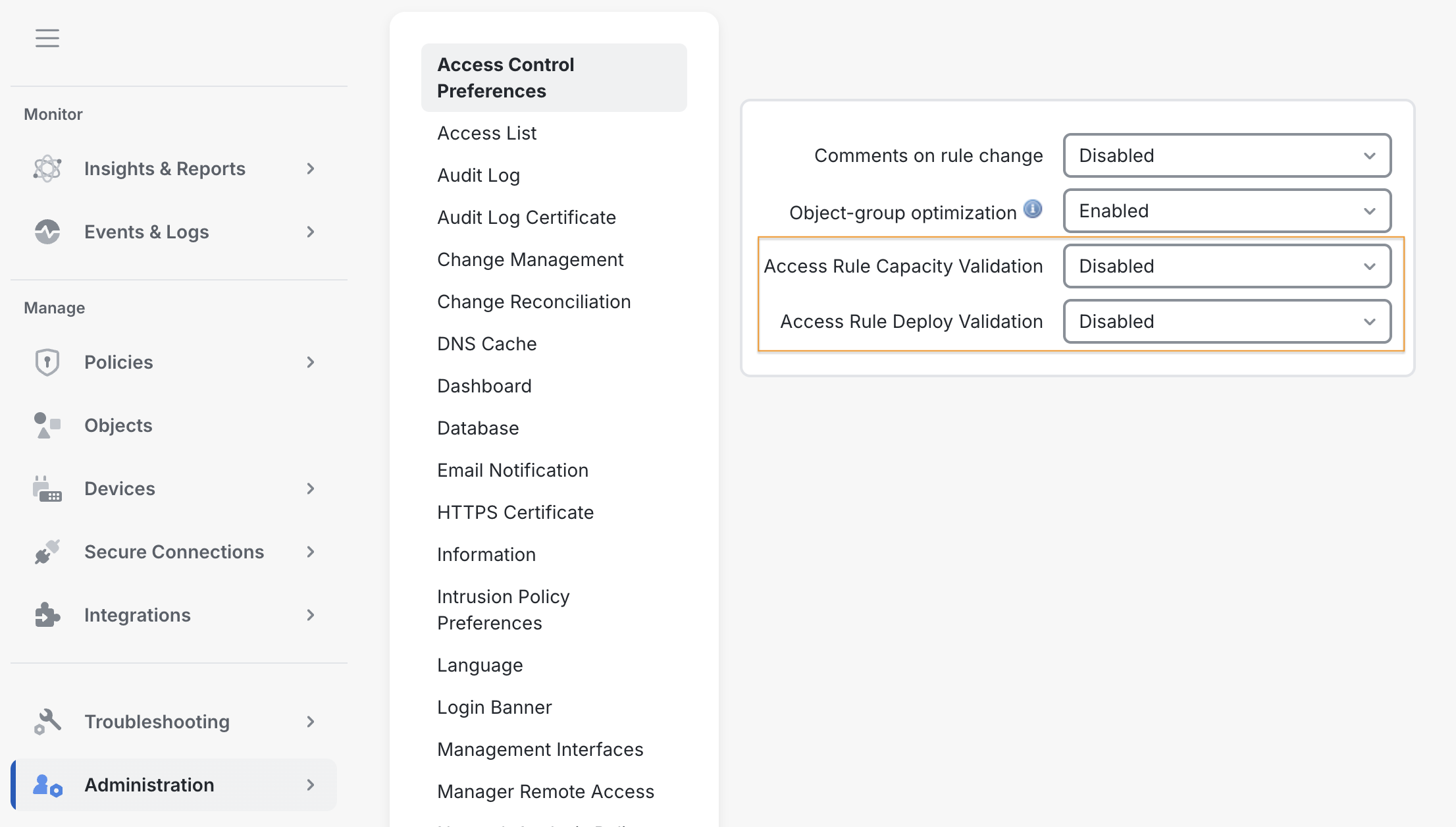This screenshot has height=827, width=1456.
Task: Click the Comments on rule change label
Action: click(x=928, y=155)
